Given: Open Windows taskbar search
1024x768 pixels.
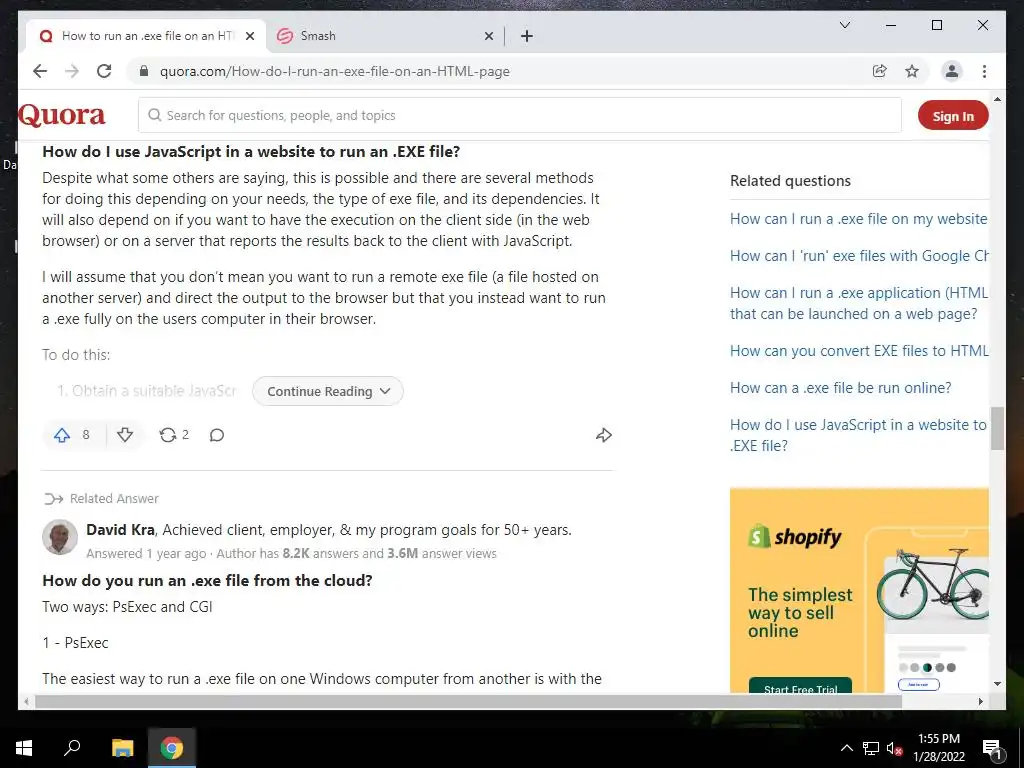Looking at the screenshot, I should tap(72, 747).
